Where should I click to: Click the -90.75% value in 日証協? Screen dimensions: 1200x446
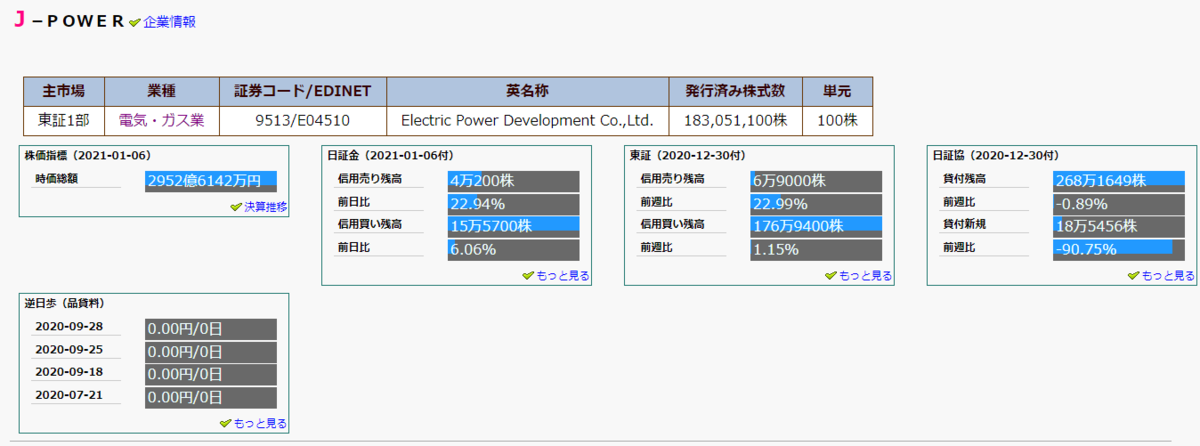[1119, 250]
